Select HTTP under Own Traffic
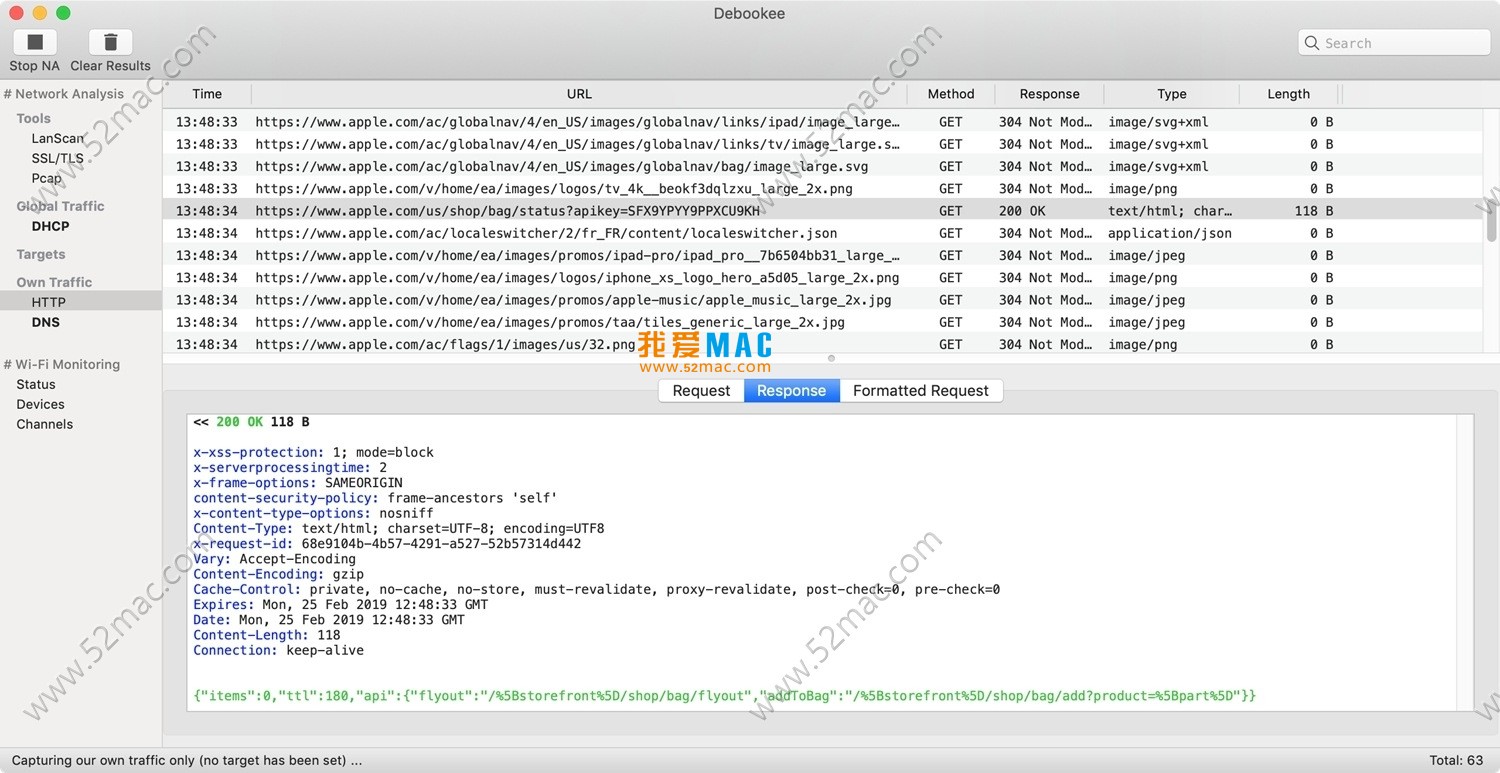This screenshot has height=773, width=1500. pyautogui.click(x=81, y=302)
